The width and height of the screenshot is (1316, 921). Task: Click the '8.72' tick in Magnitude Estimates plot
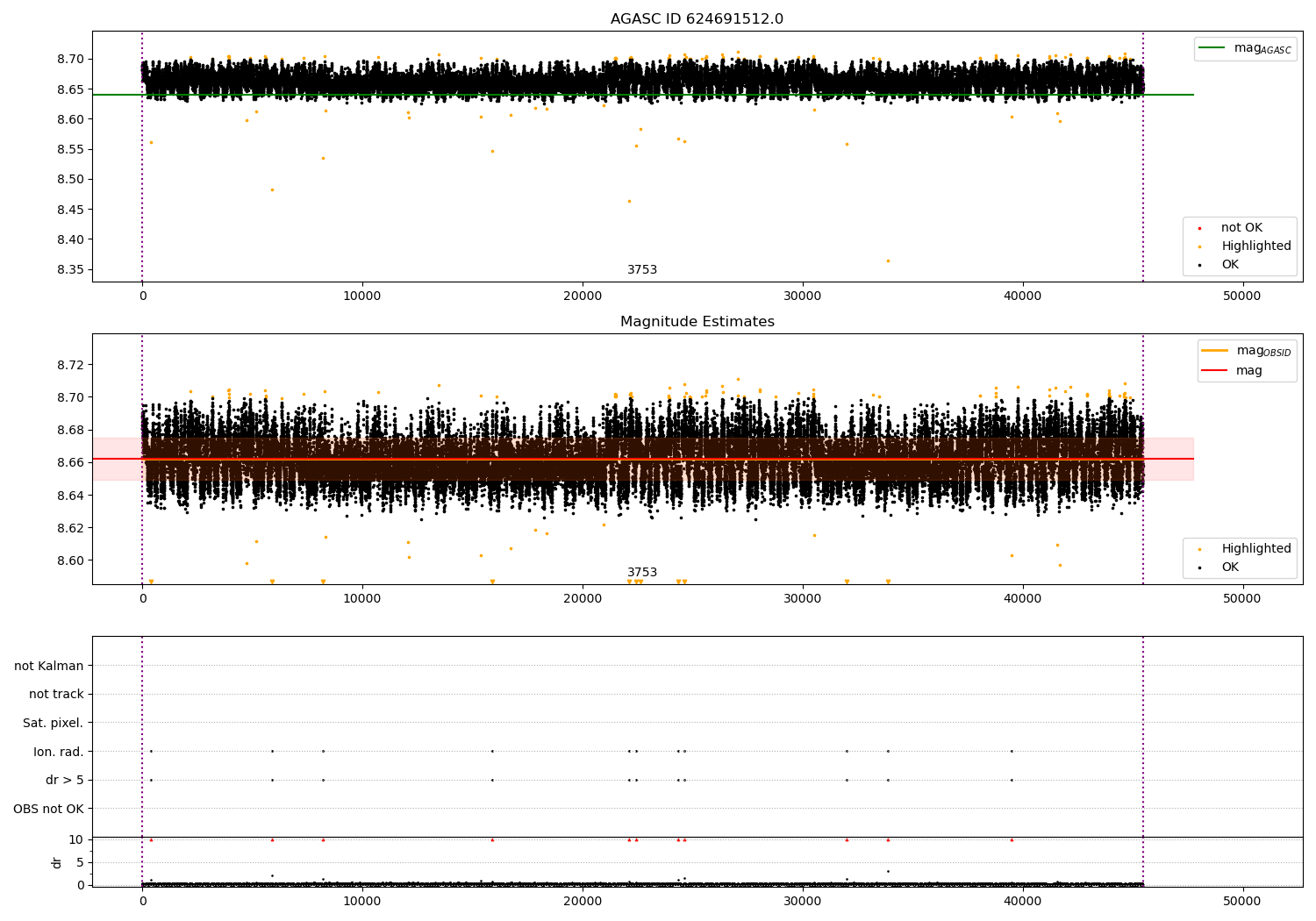click(70, 365)
